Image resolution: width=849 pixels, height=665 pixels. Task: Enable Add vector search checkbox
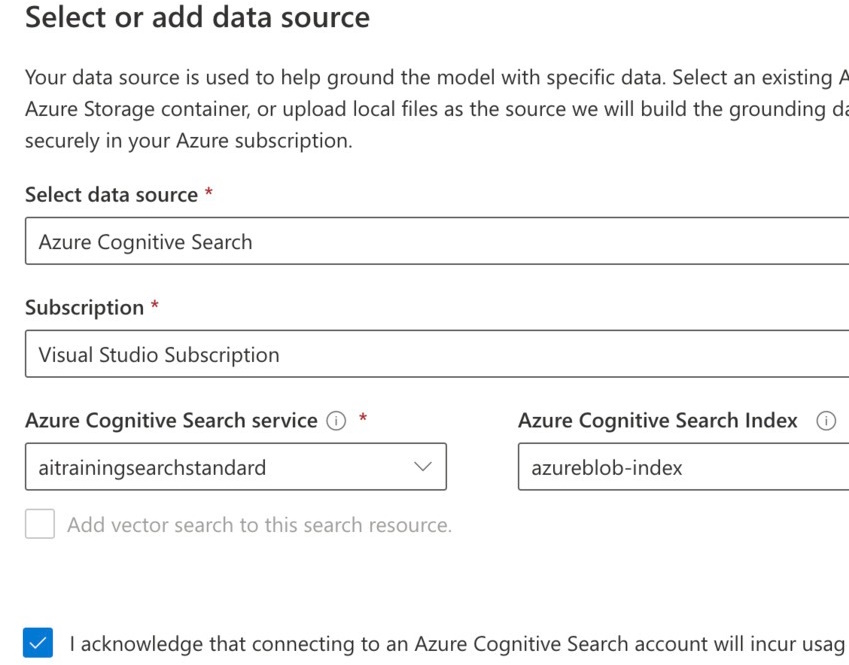(x=40, y=524)
